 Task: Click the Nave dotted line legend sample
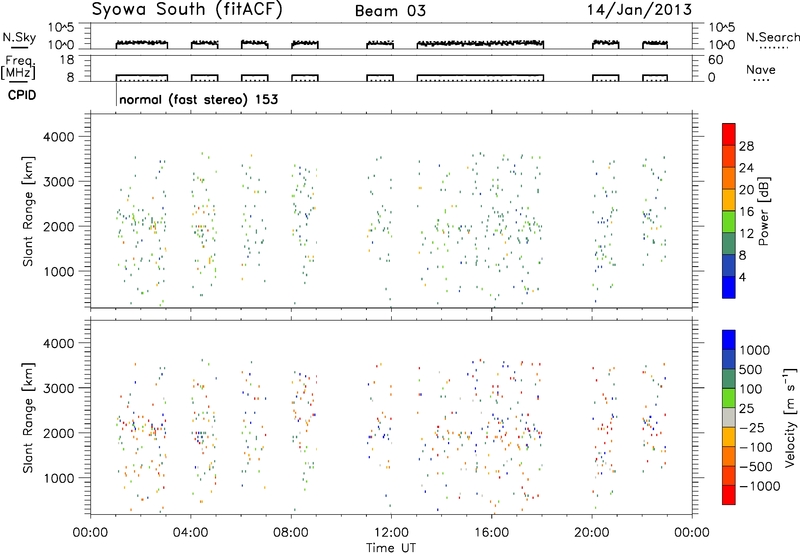pos(761,80)
